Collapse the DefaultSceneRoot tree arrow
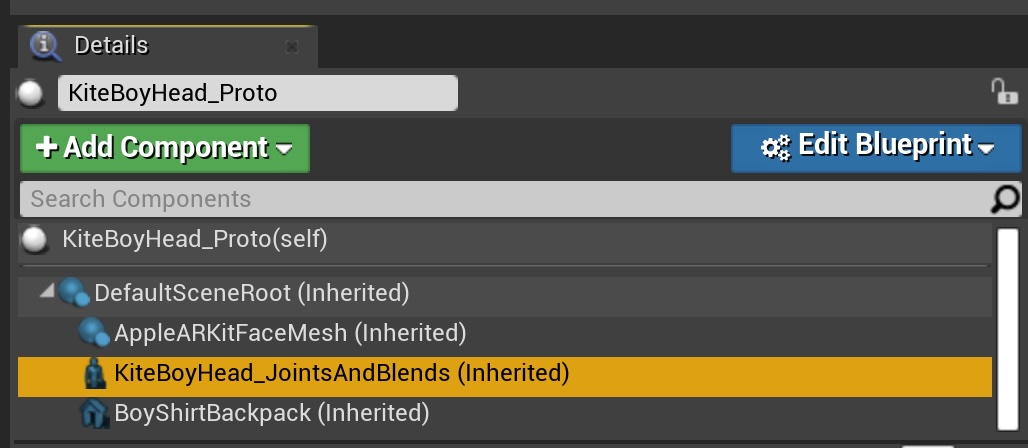Image resolution: width=1028 pixels, height=448 pixels. coord(47,291)
